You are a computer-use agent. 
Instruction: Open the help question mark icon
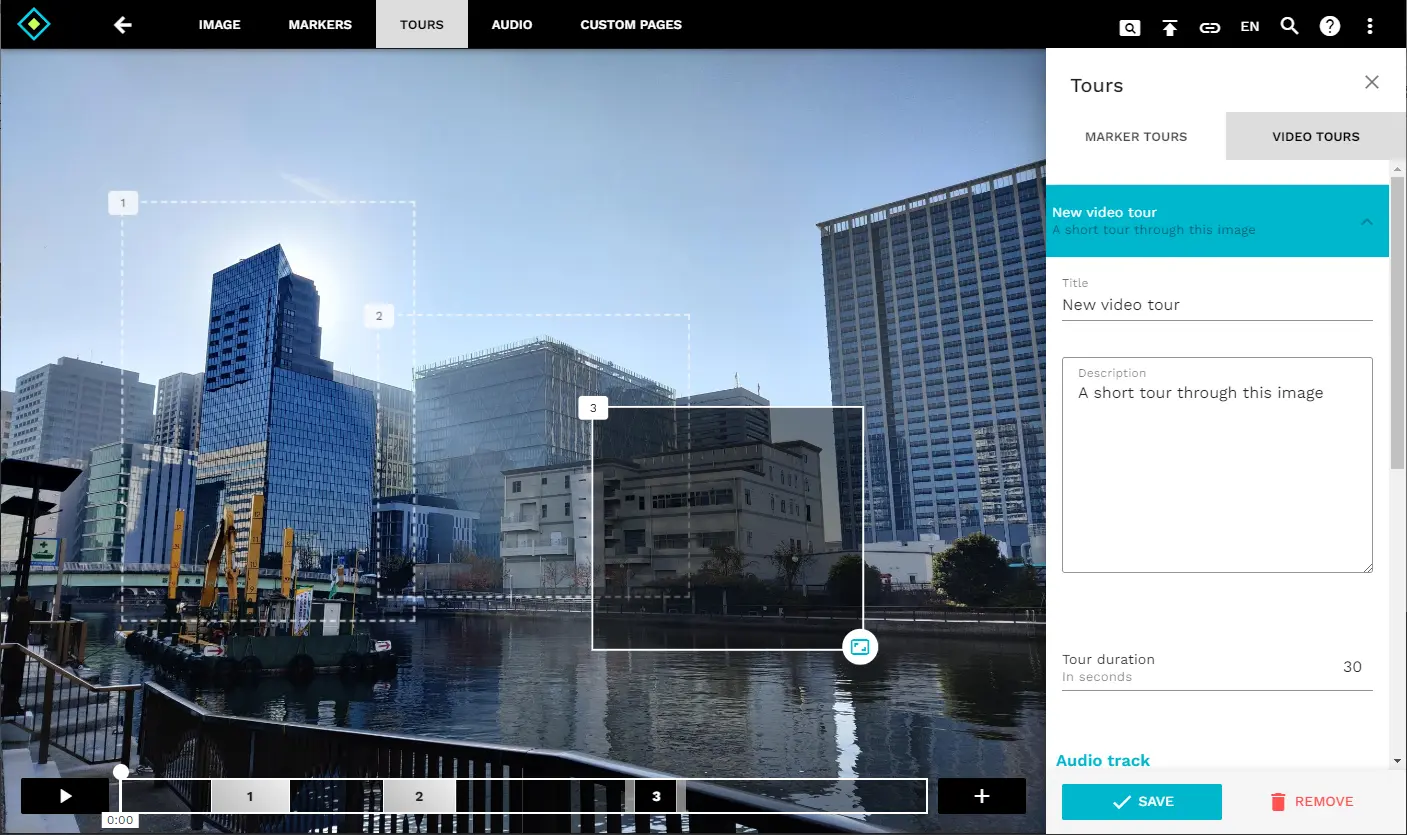click(1329, 26)
